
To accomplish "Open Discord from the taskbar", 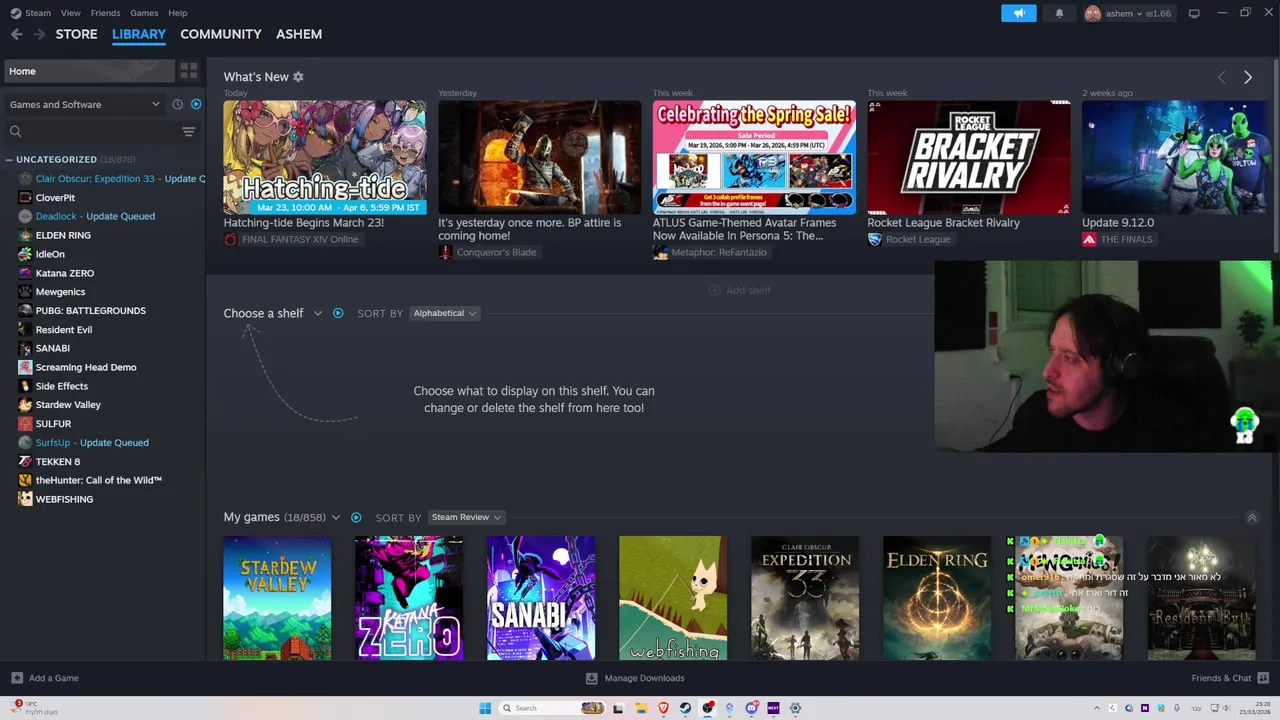I will pyautogui.click(x=751, y=708).
